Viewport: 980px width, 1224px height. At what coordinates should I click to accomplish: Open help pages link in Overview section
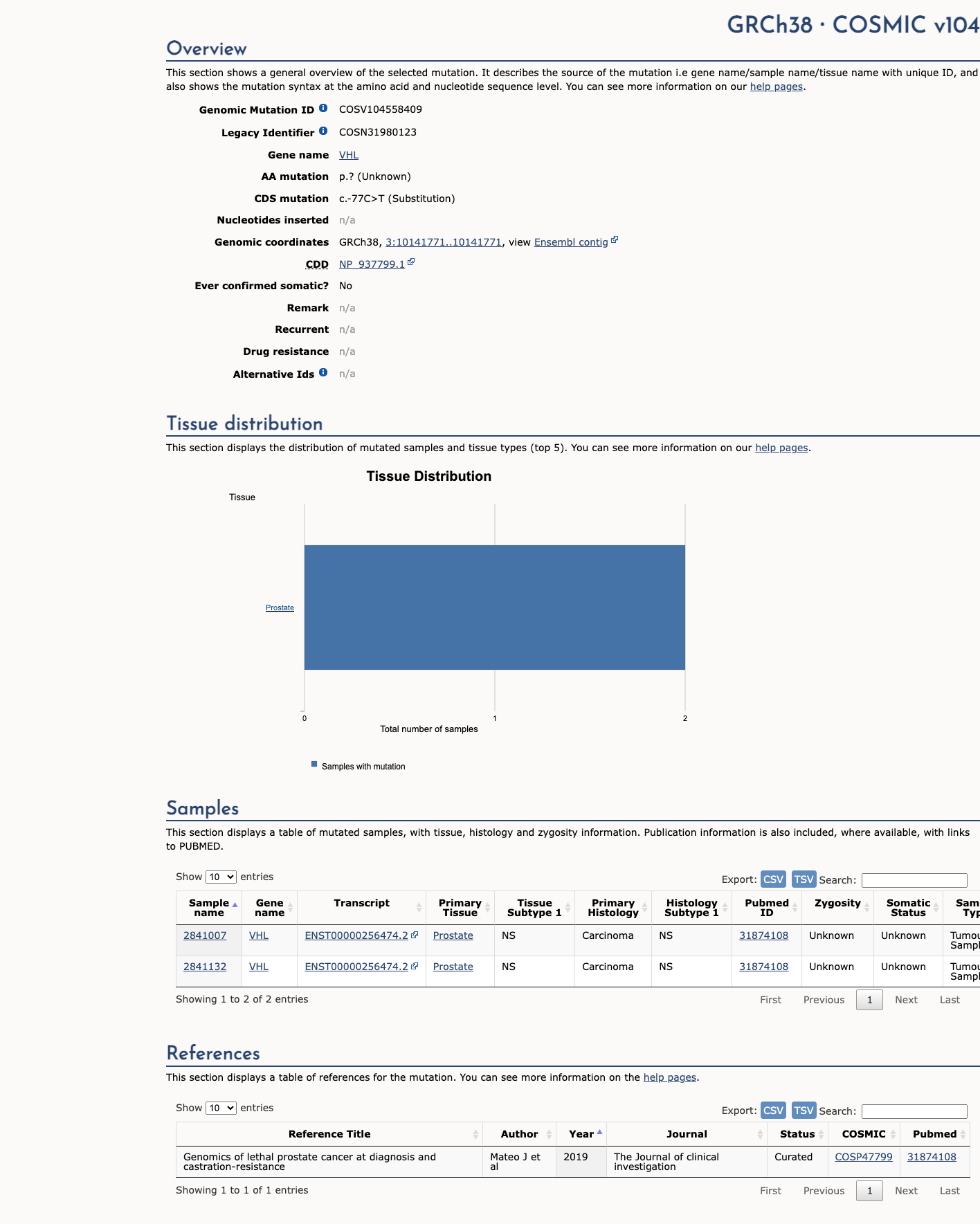(777, 86)
